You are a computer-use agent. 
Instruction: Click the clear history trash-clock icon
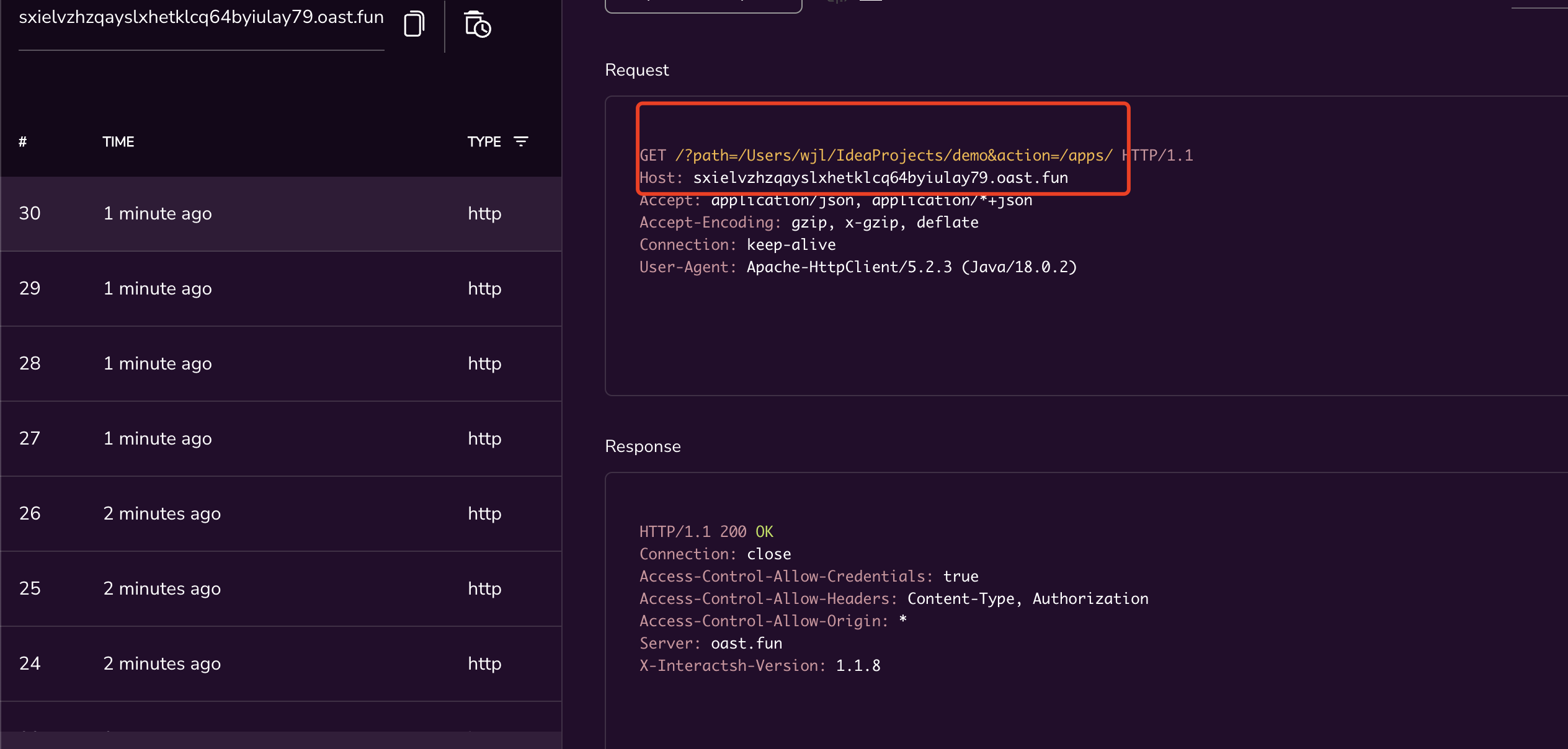(x=477, y=25)
